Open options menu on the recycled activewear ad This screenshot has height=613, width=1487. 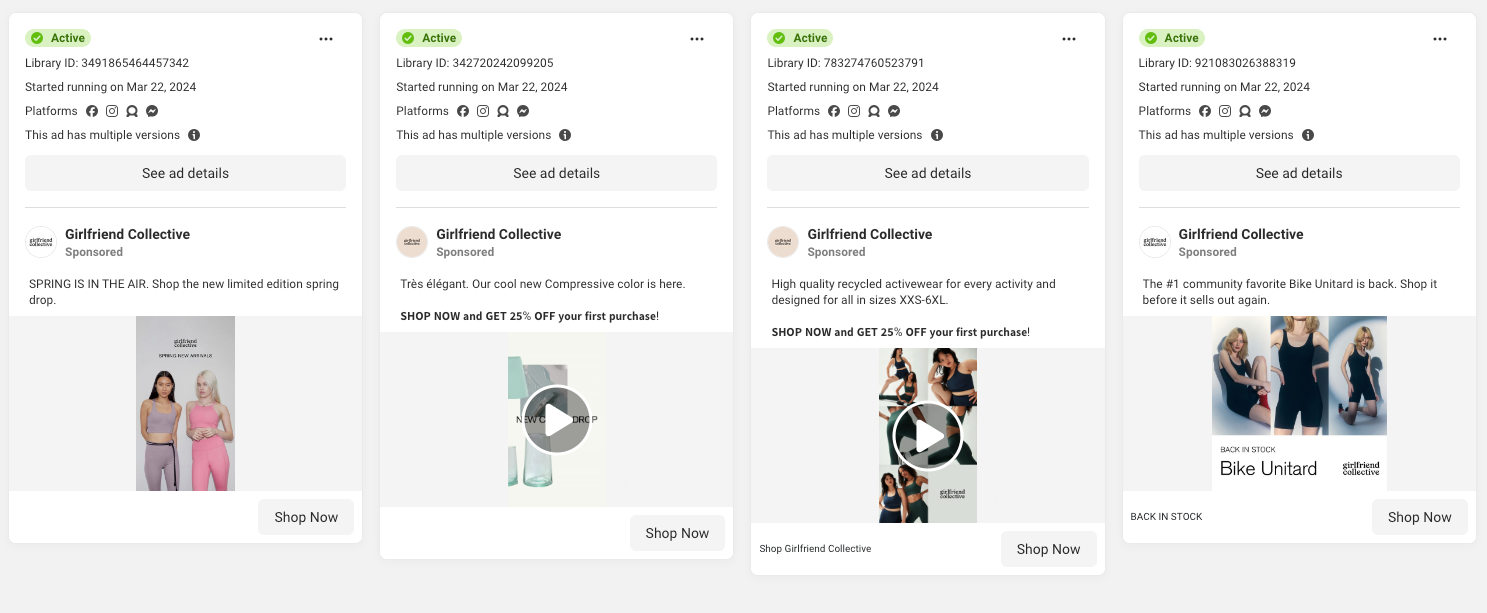point(1069,39)
